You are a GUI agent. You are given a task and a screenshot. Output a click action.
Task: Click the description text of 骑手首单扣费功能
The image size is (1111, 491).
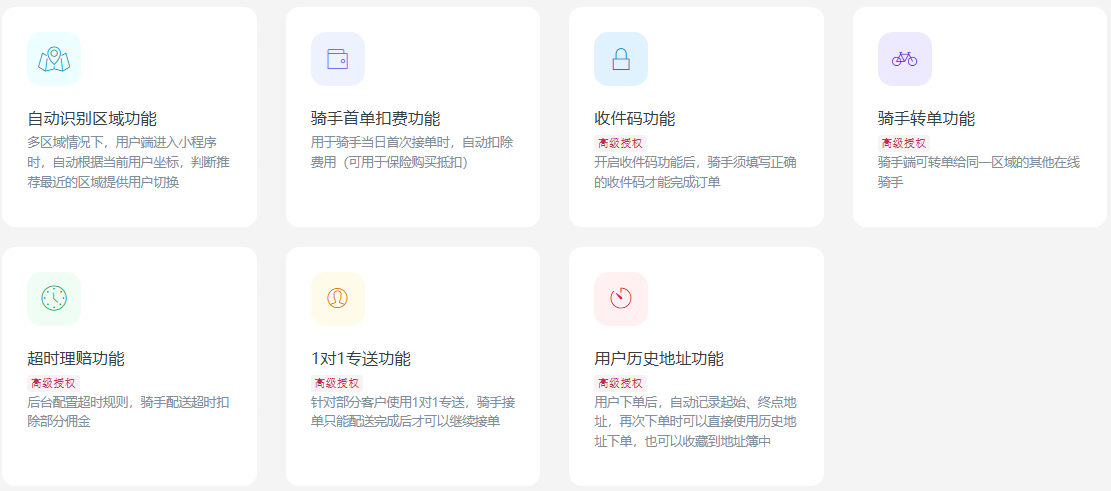coord(412,152)
